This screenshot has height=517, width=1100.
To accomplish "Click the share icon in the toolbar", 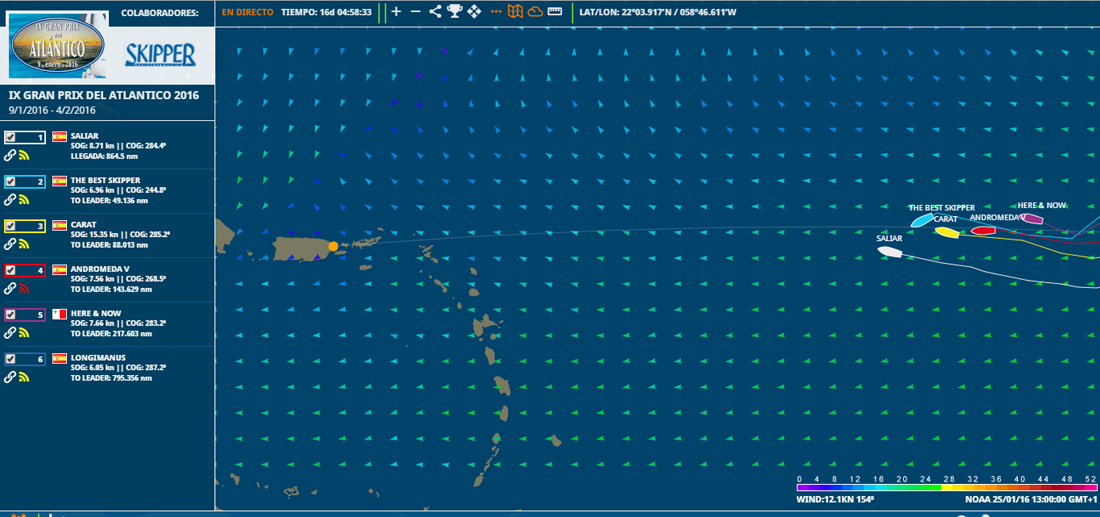I will [435, 12].
